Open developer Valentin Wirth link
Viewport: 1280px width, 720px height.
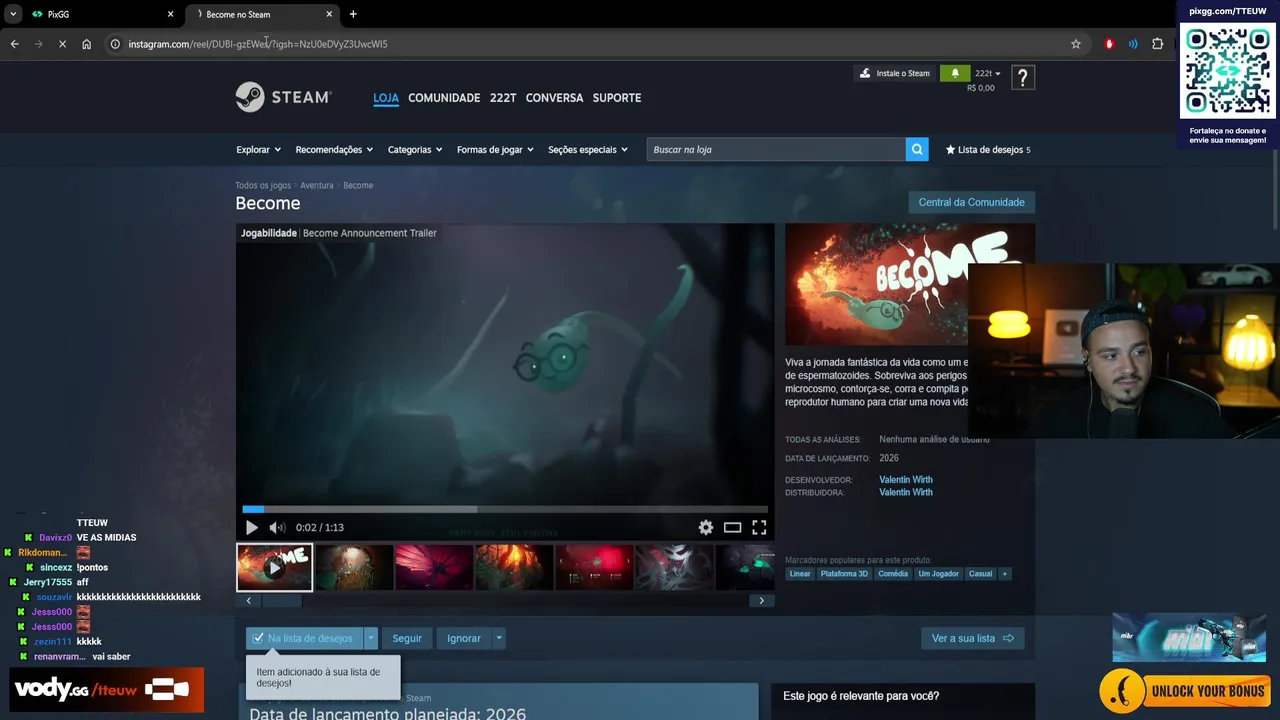pyautogui.click(x=906, y=480)
